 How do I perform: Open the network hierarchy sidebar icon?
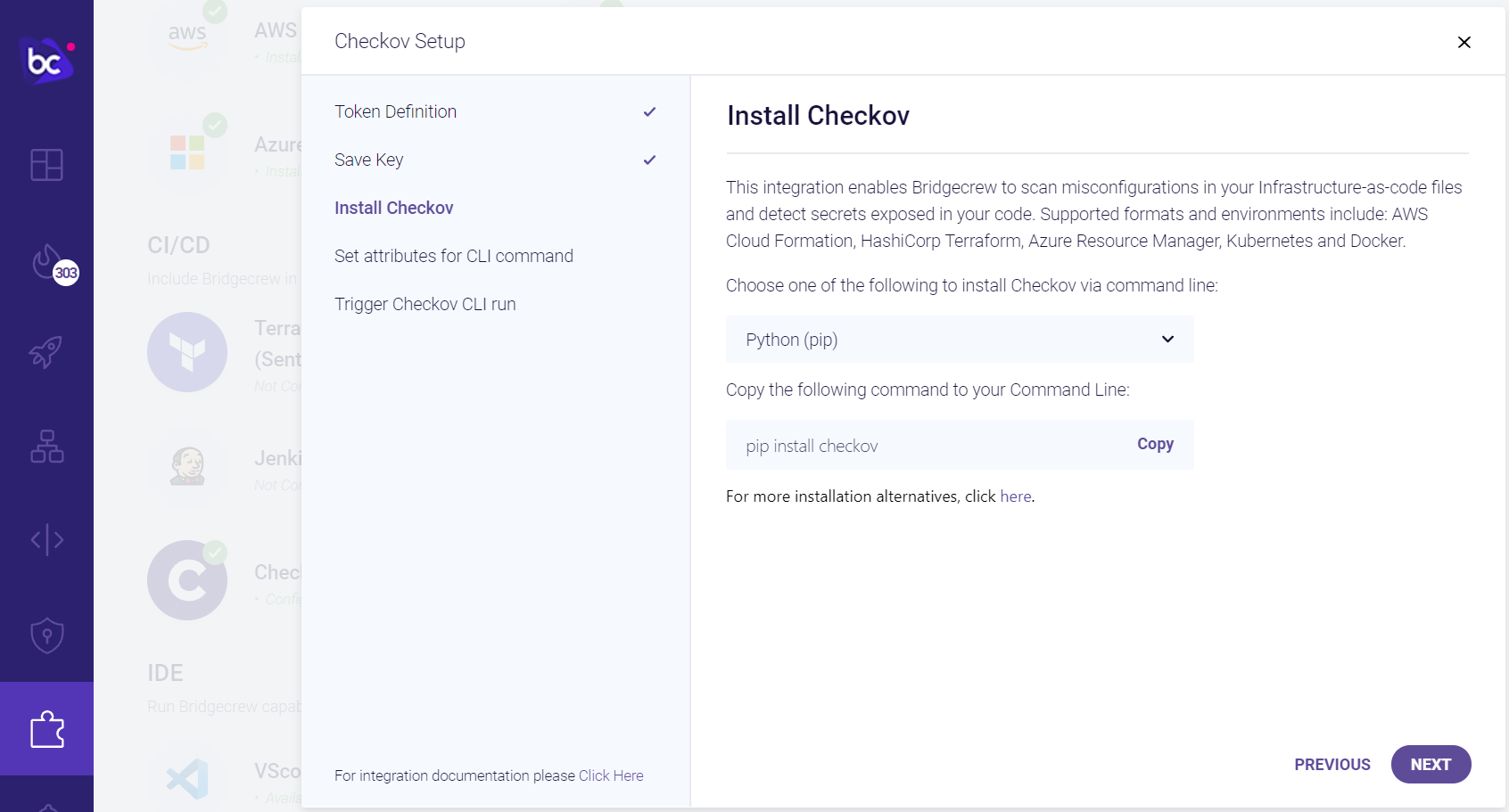click(46, 446)
